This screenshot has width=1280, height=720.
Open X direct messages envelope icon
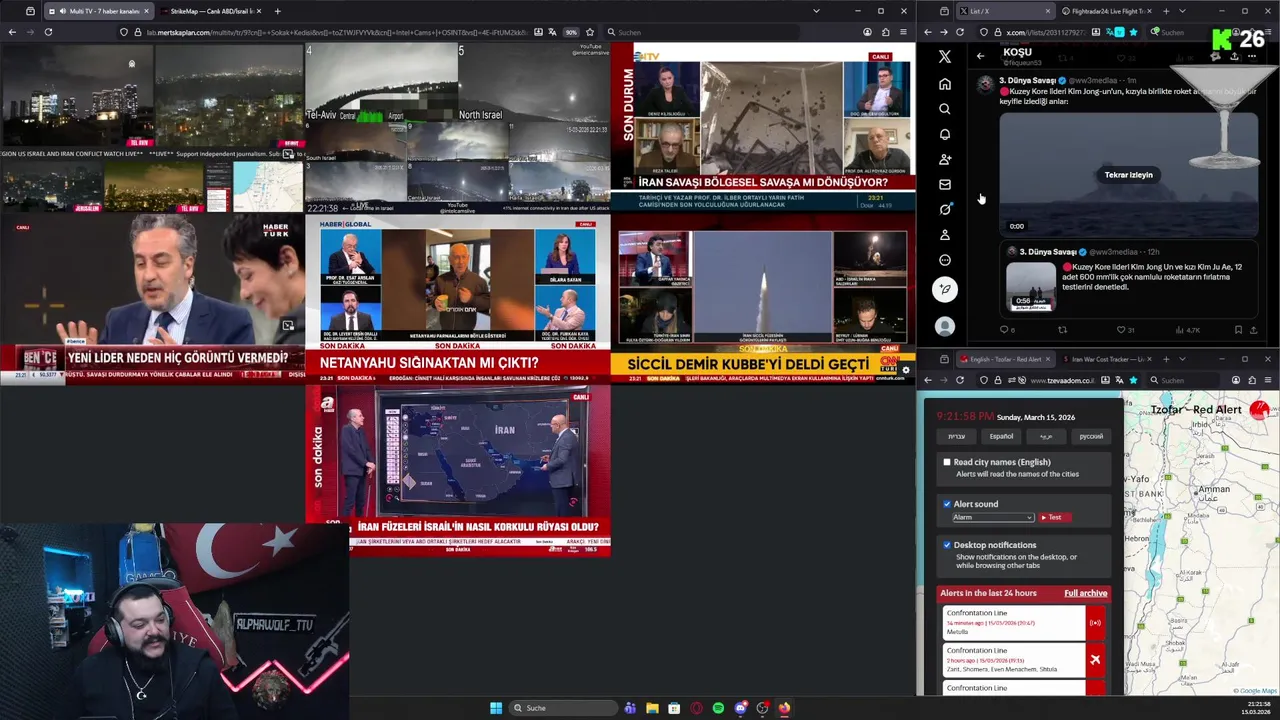945,184
